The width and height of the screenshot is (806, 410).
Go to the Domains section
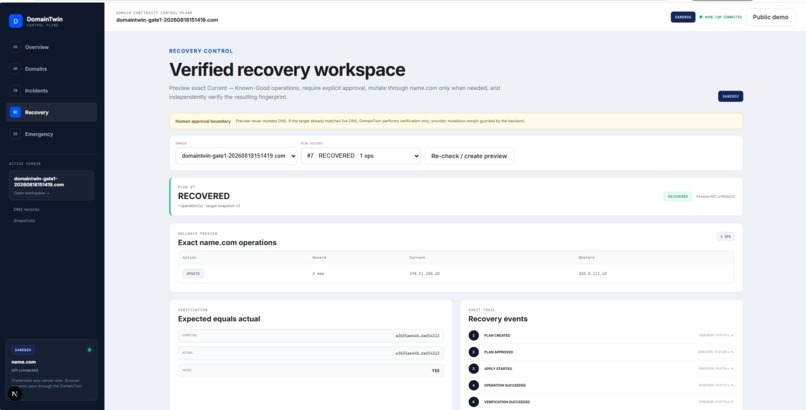coord(51,69)
